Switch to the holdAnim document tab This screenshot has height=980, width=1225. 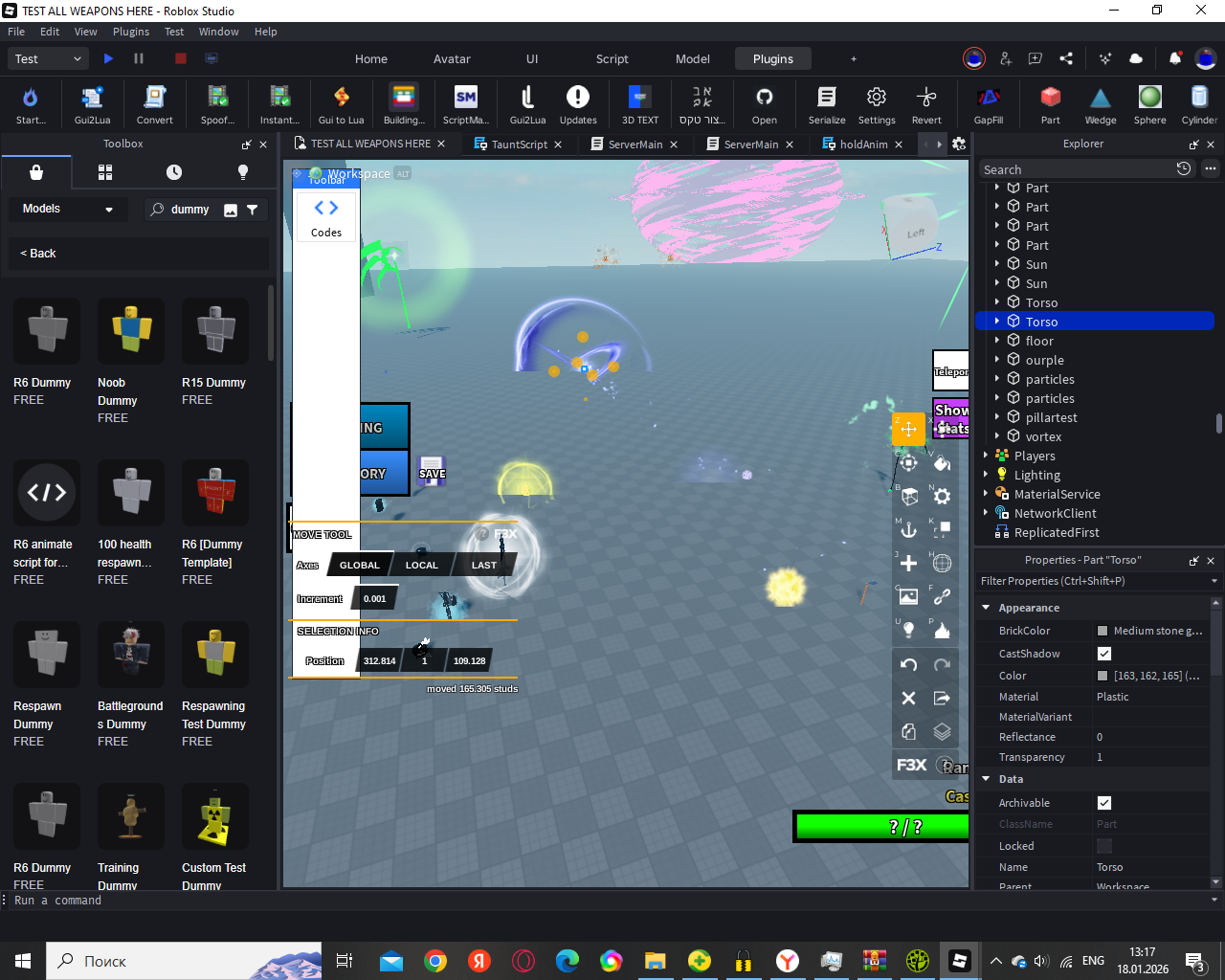point(863,145)
